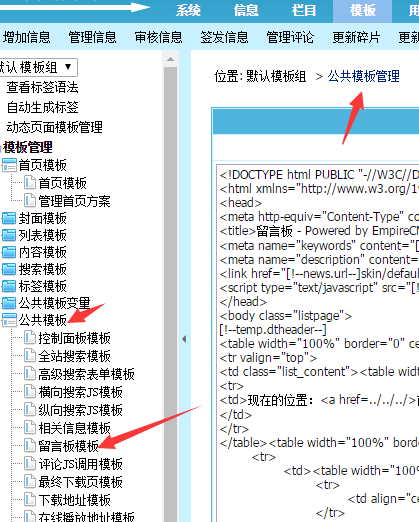Click the 审核信息 submenu item
The height and width of the screenshot is (522, 419).
pyautogui.click(x=158, y=37)
